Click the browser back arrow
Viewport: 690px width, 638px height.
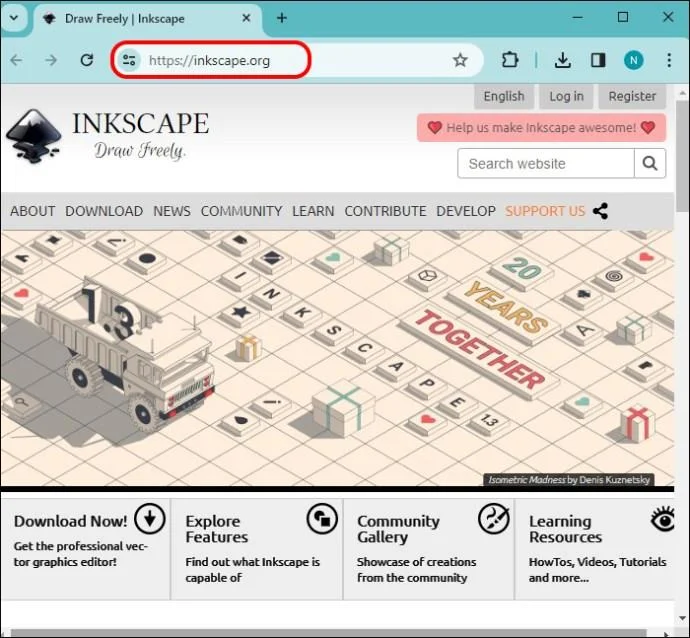pos(17,60)
